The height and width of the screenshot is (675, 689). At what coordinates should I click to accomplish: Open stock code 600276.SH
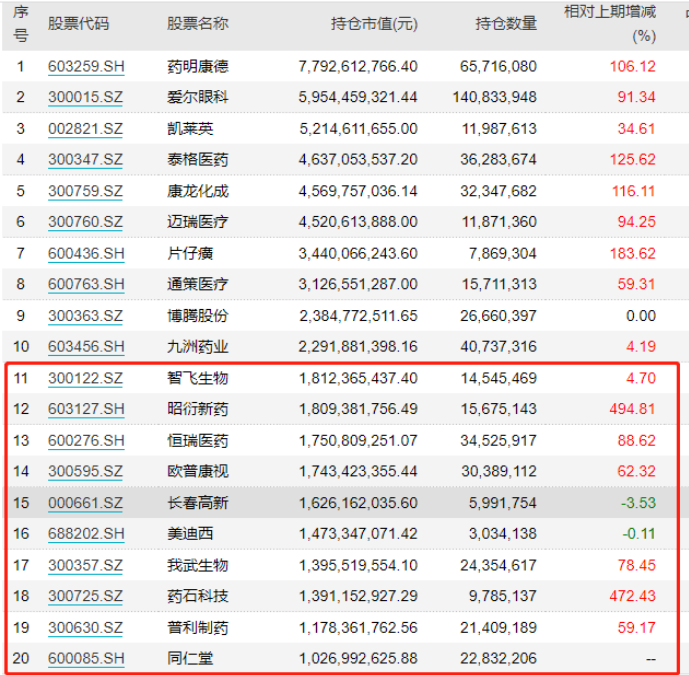86,441
